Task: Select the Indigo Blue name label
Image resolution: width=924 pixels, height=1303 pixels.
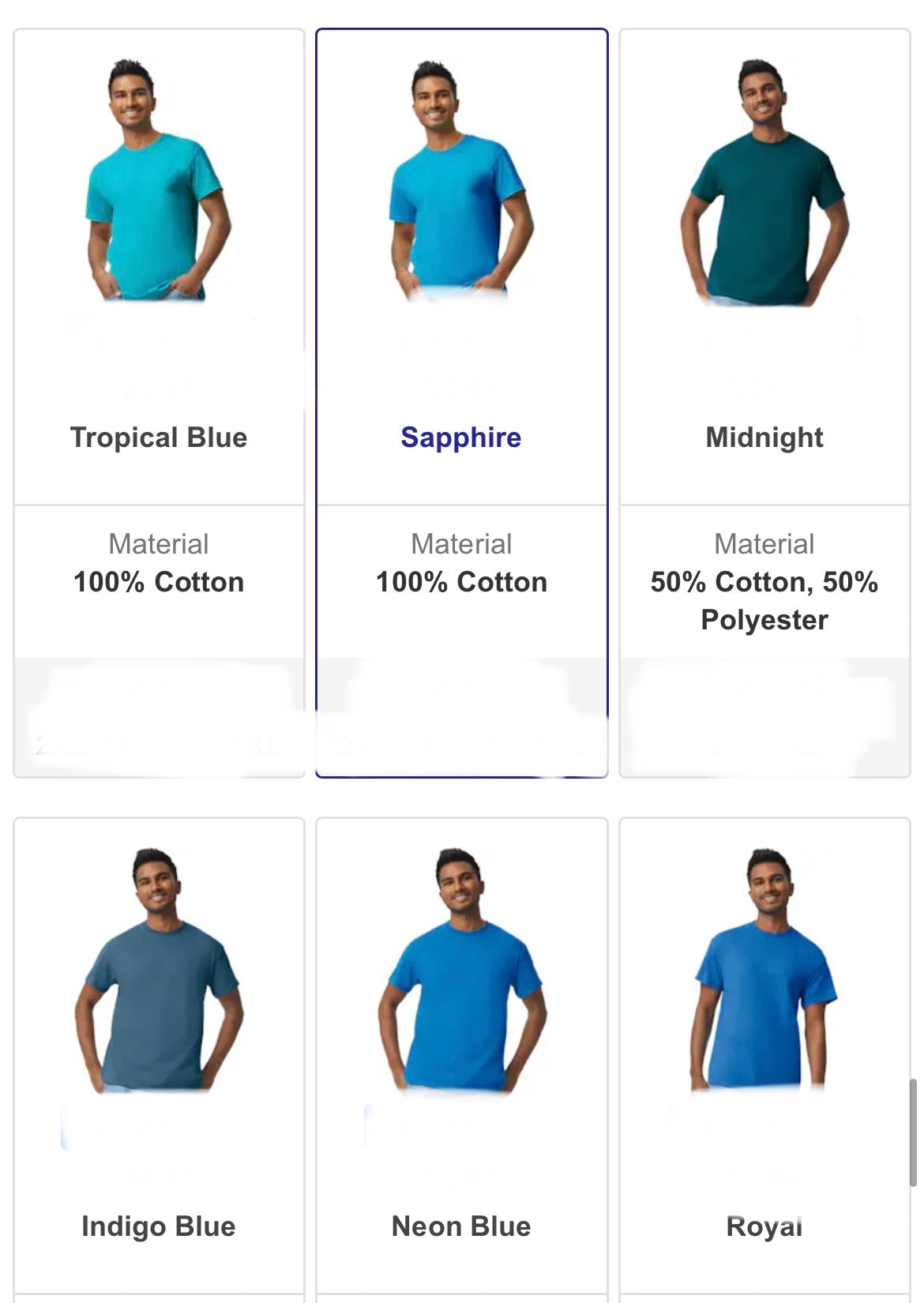Action: (x=159, y=1226)
